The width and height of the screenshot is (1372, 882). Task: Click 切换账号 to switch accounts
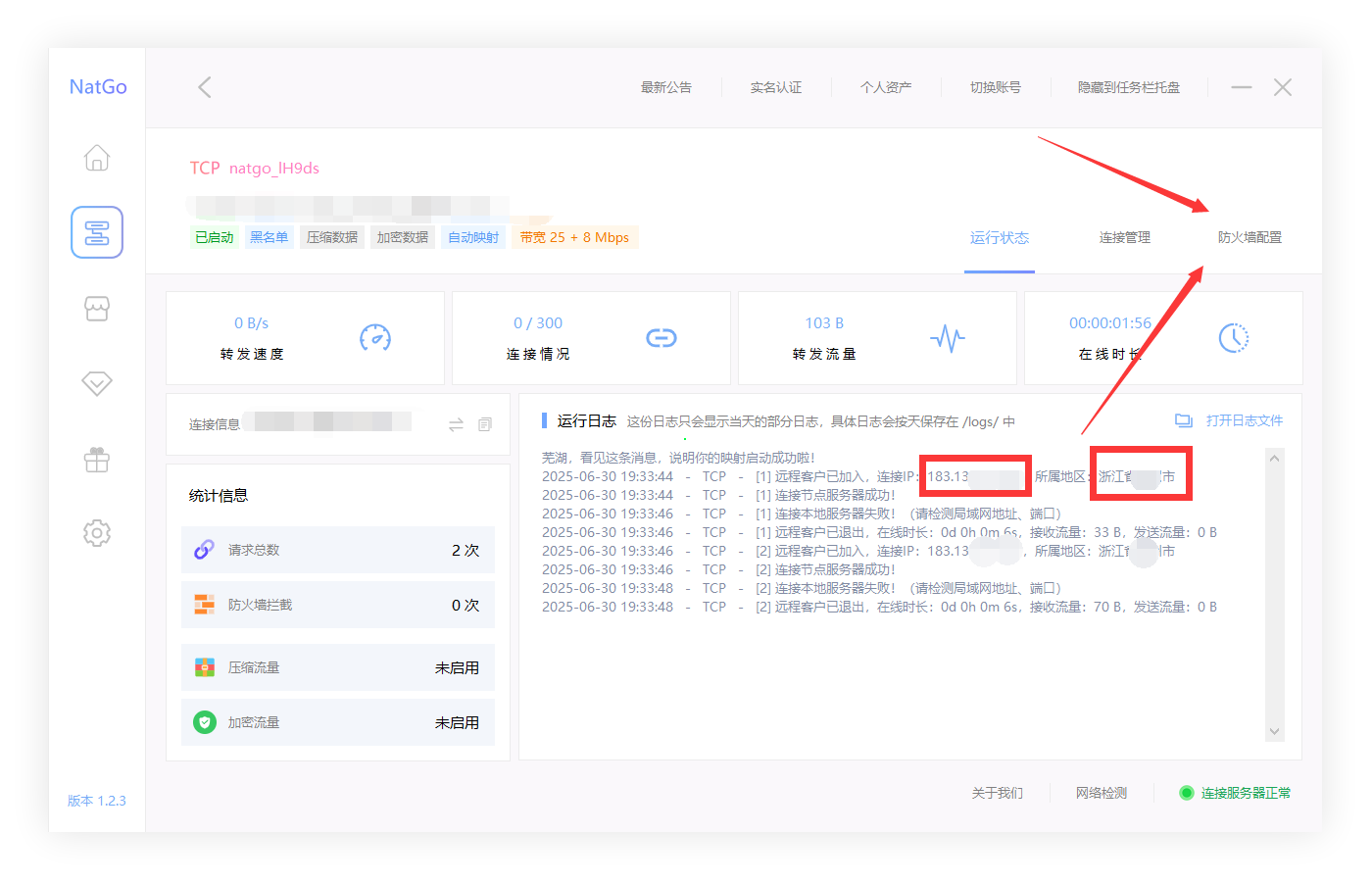pyautogui.click(x=996, y=87)
